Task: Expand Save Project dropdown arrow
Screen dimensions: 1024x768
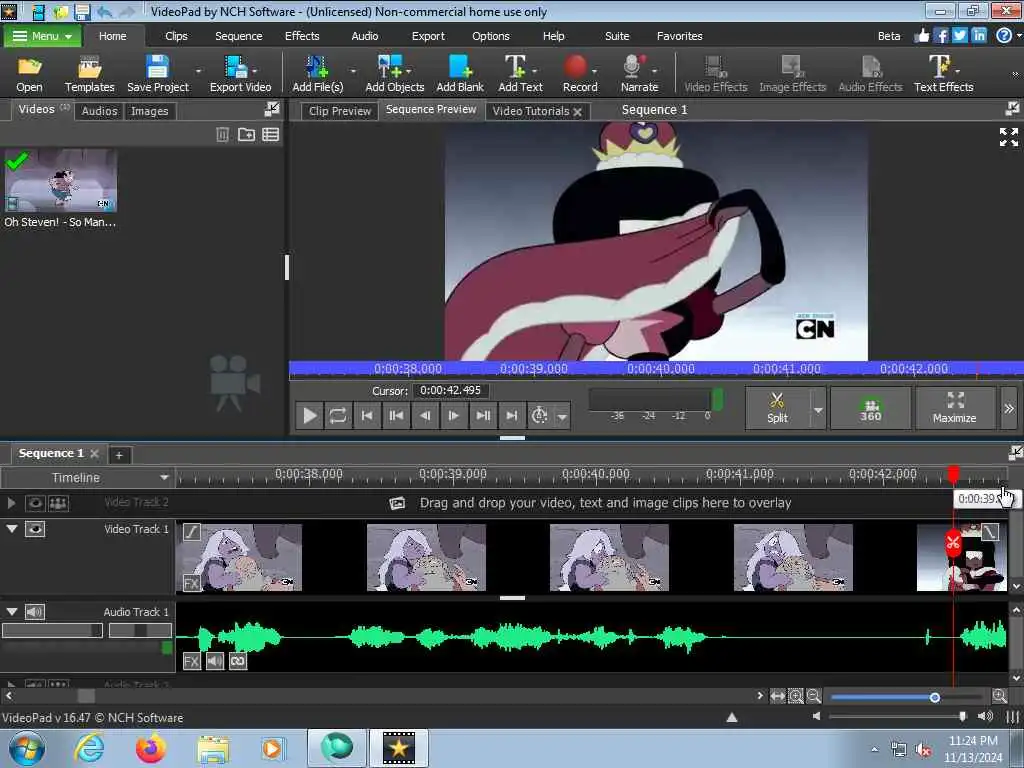Action: click(x=198, y=71)
